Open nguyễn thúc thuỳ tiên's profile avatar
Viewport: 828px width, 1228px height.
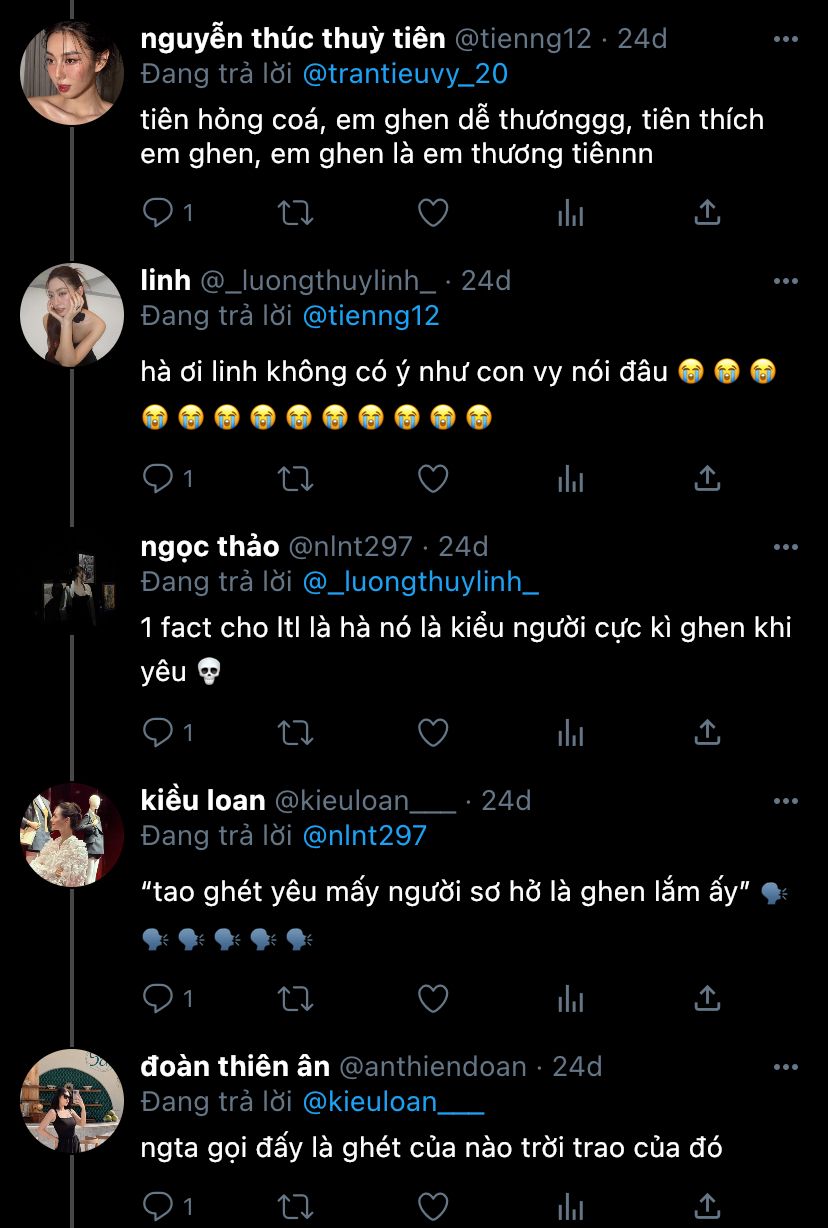72,74
